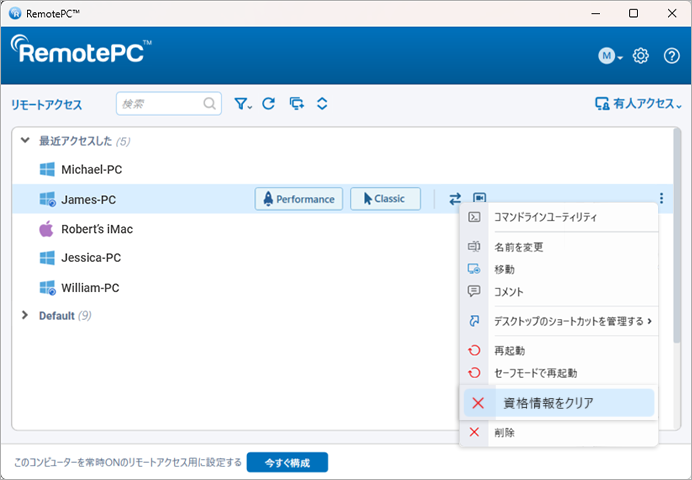This screenshot has width=692, height=480.
Task: Select Robert's iMac entry
Action: (x=97, y=229)
